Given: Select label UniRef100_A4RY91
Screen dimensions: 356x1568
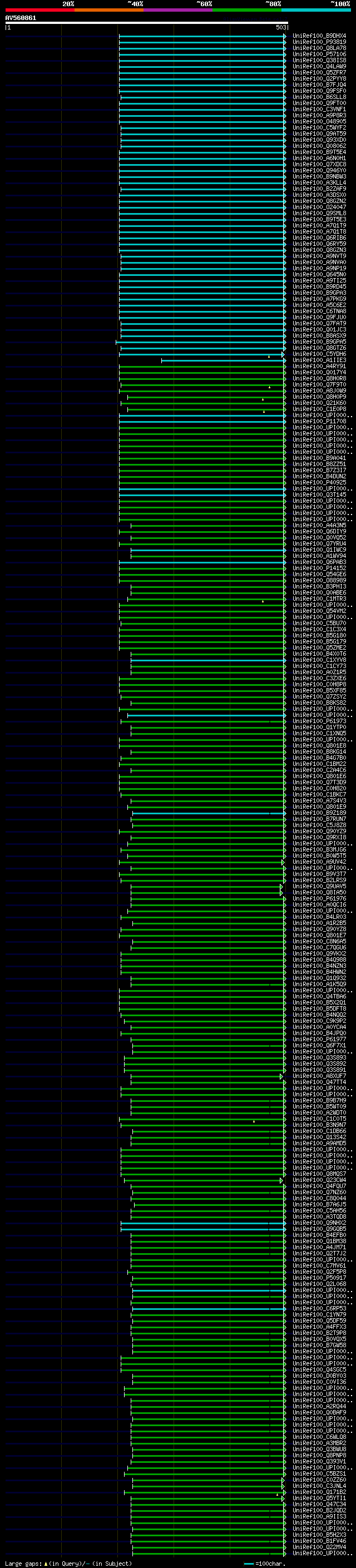Looking at the screenshot, I should click(319, 366).
